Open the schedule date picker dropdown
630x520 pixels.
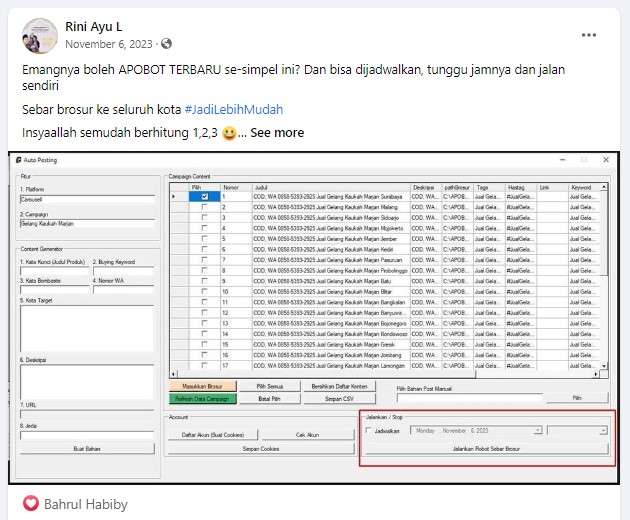point(538,430)
